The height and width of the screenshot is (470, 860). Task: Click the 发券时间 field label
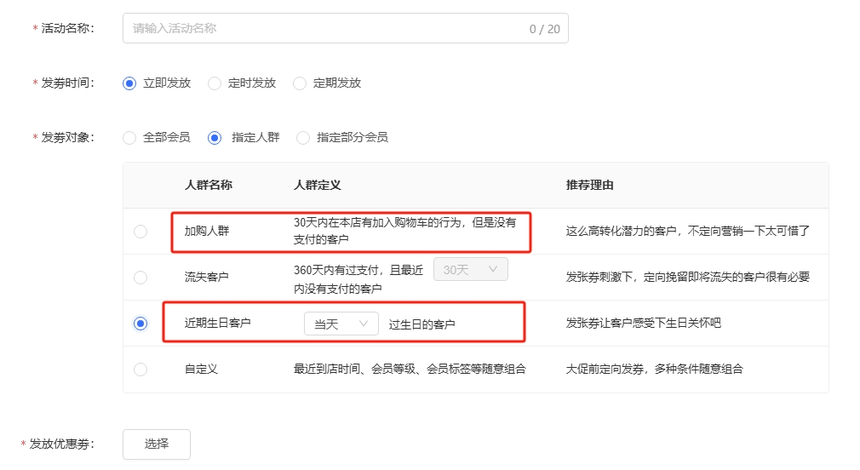pos(67,83)
